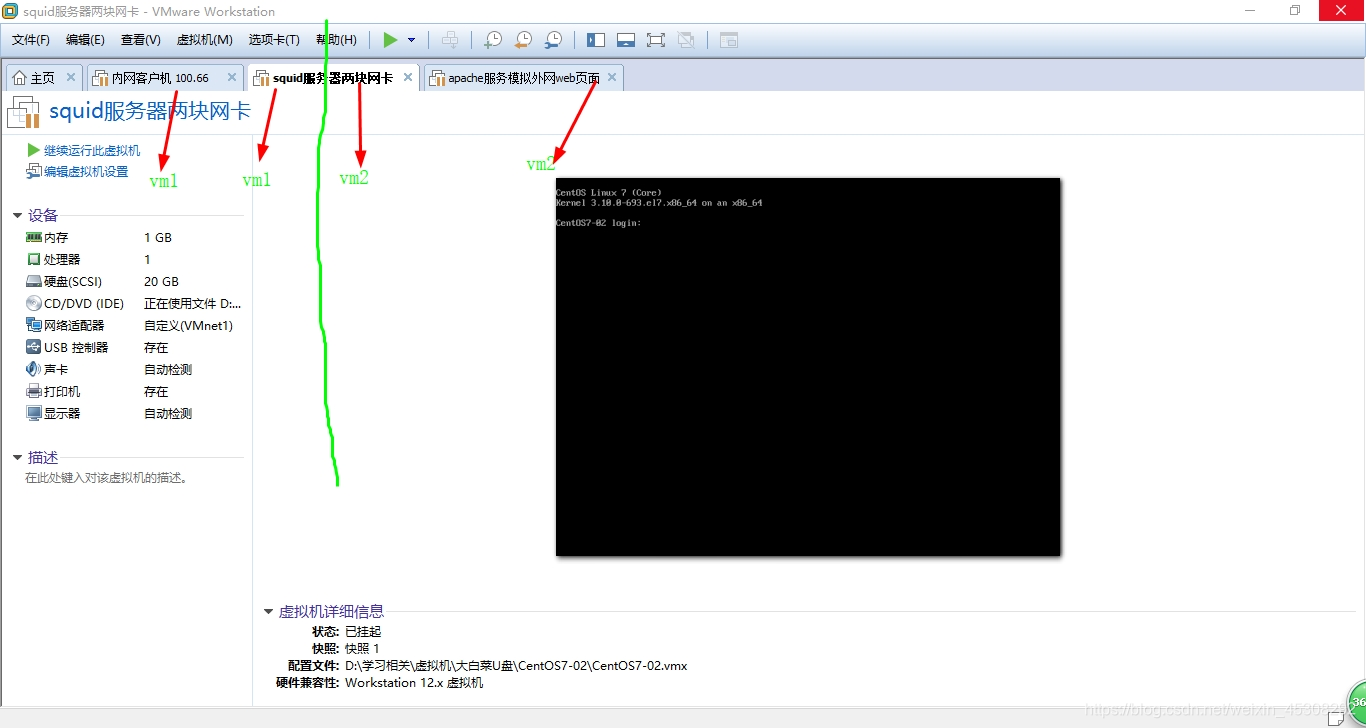Close the 内网客户机 100.66 tab
Viewport: 1366px width, 728px height.
(x=232, y=77)
